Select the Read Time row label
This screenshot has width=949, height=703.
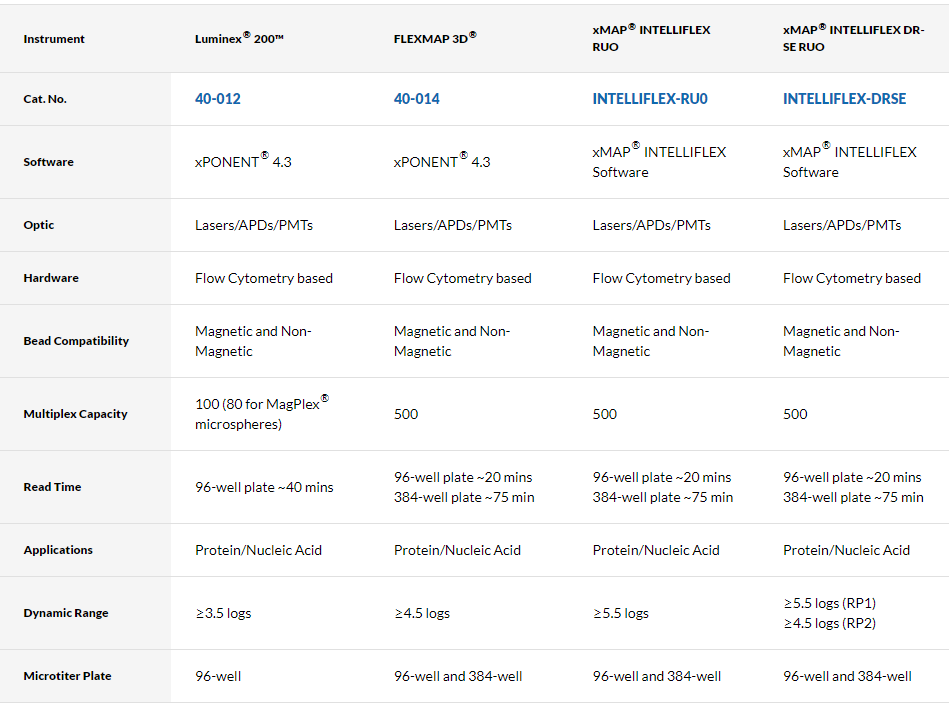pyautogui.click(x=52, y=487)
